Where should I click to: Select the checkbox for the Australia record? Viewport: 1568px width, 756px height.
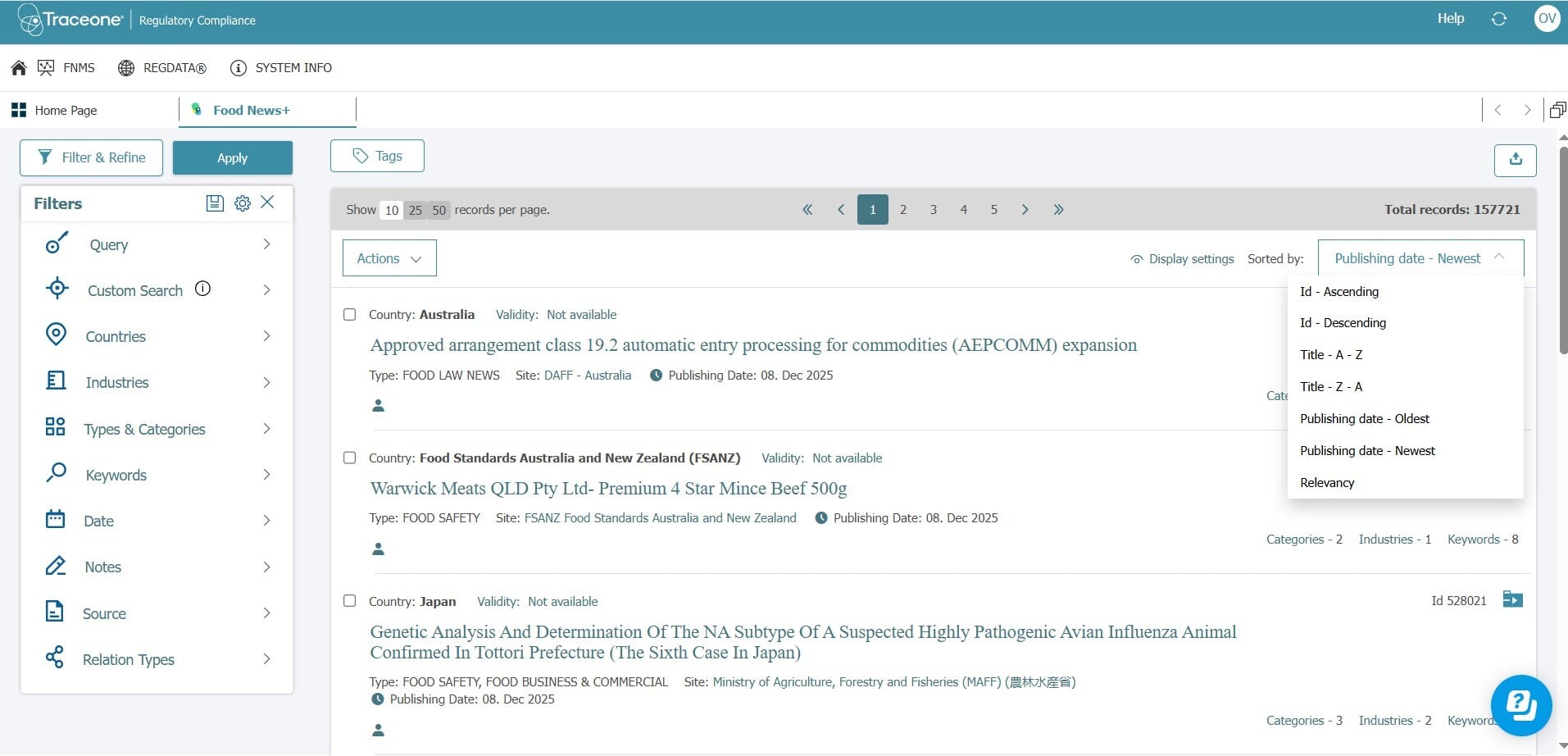(350, 315)
